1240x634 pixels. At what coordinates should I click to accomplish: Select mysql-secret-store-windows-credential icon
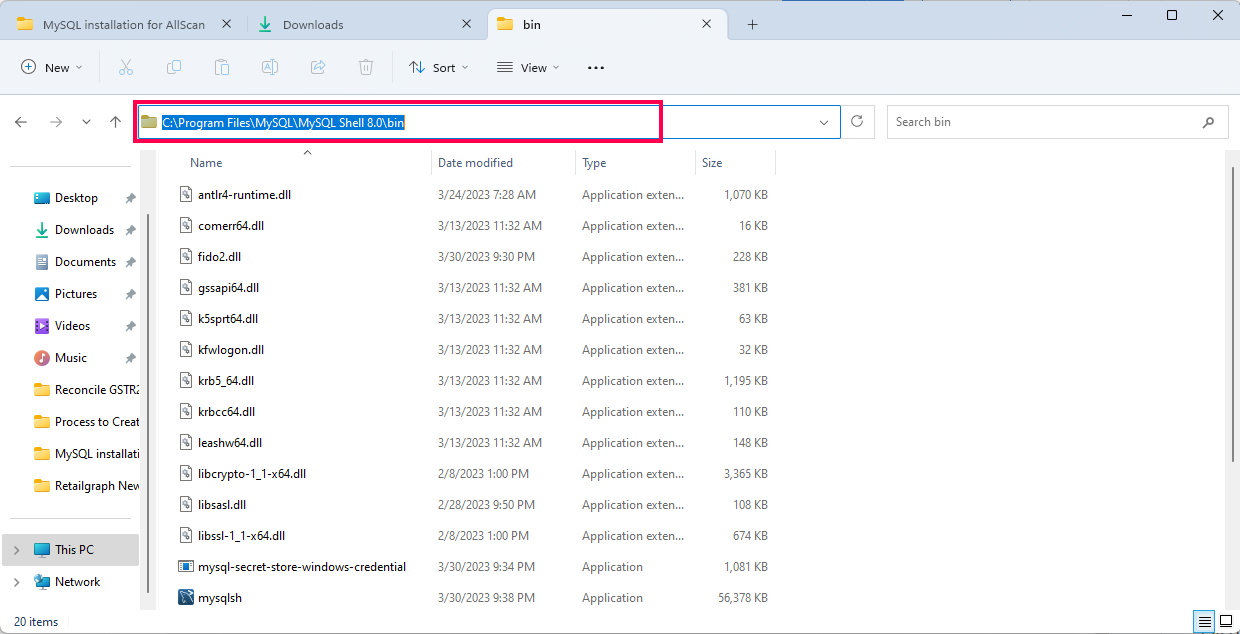tap(185, 567)
